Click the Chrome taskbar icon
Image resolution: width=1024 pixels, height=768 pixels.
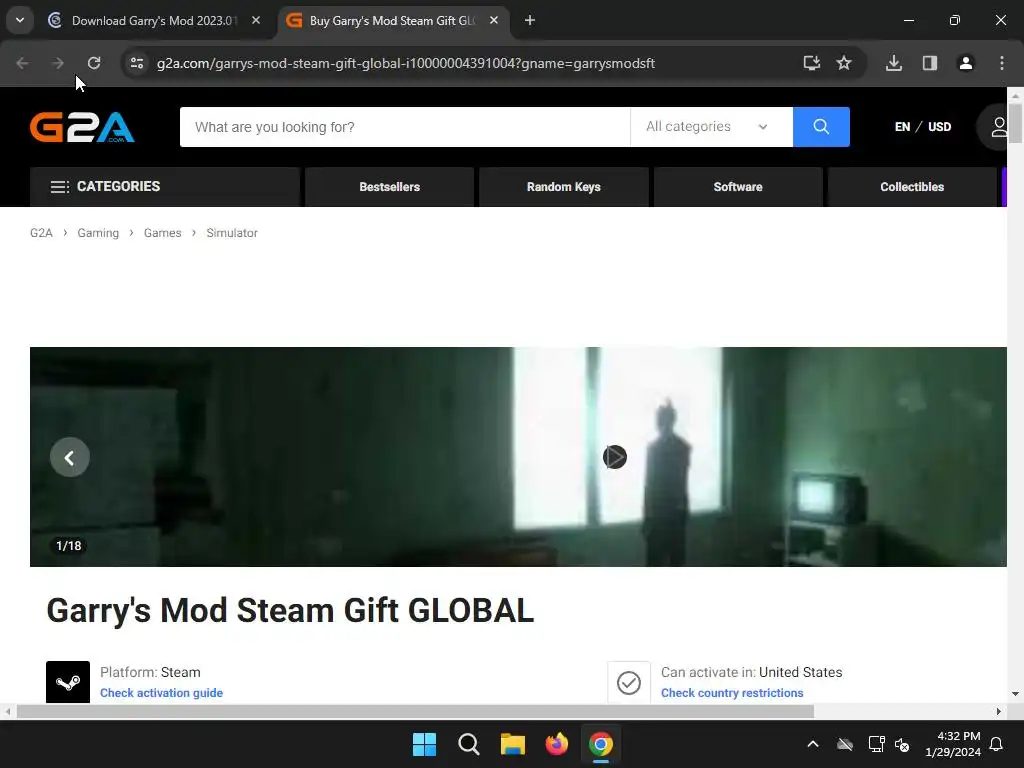(601, 744)
